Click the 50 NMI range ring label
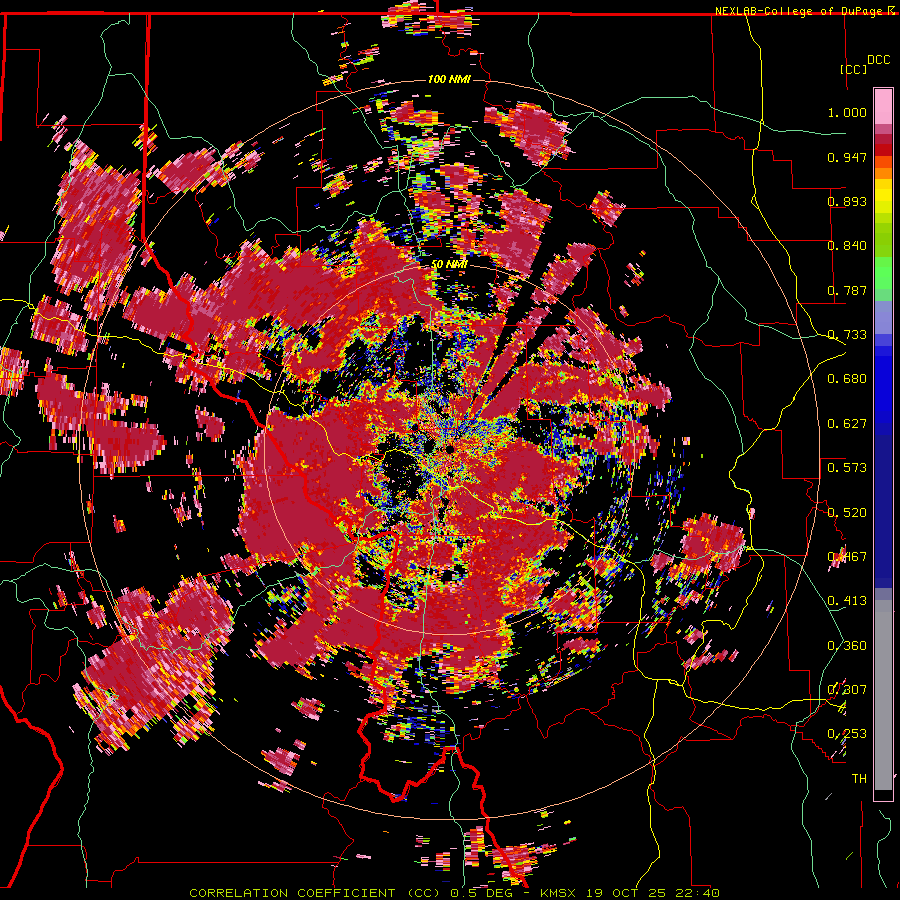900x900 pixels. click(x=449, y=264)
